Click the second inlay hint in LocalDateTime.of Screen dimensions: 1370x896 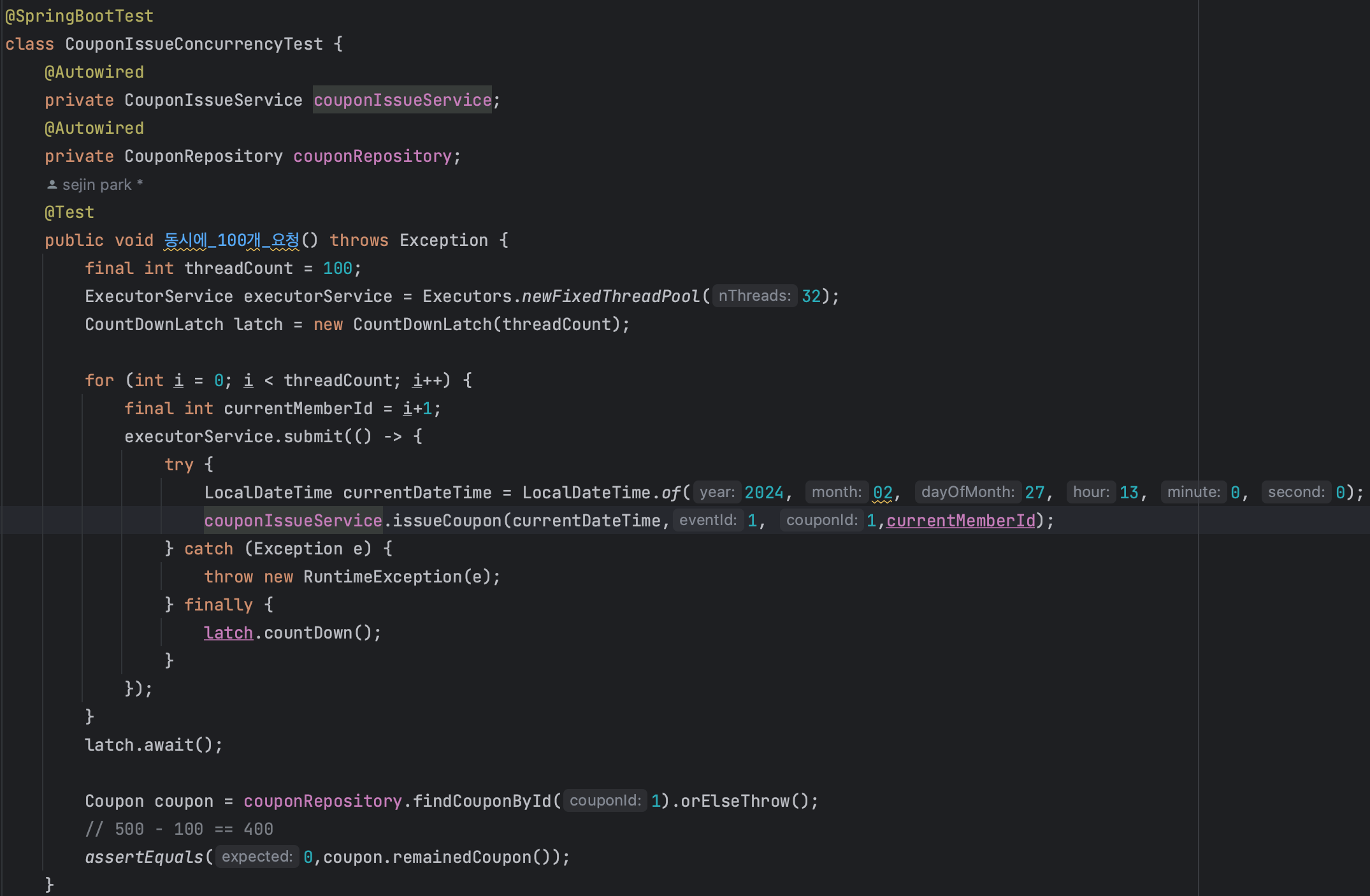click(x=837, y=492)
